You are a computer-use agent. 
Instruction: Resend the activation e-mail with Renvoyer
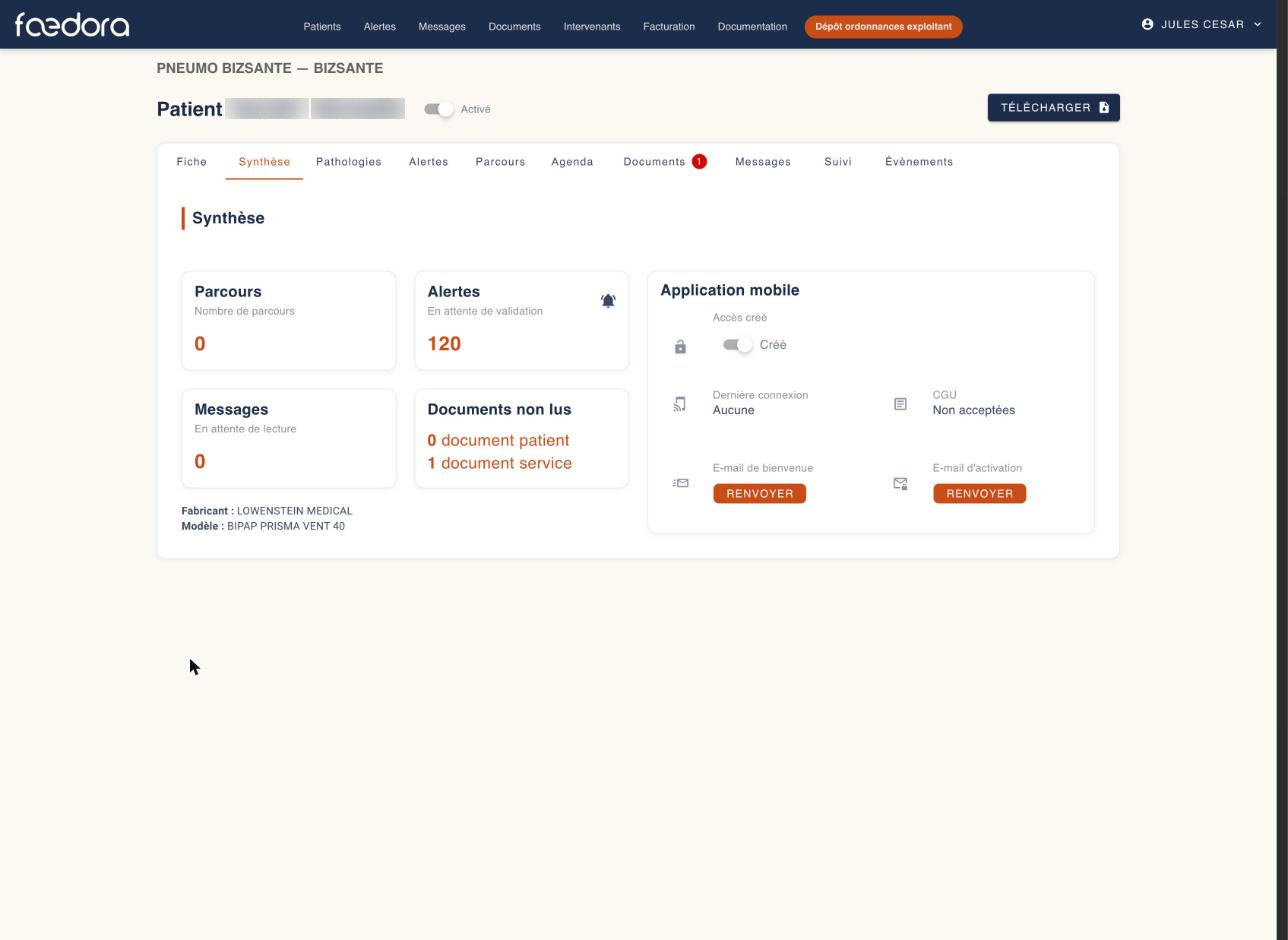(980, 494)
